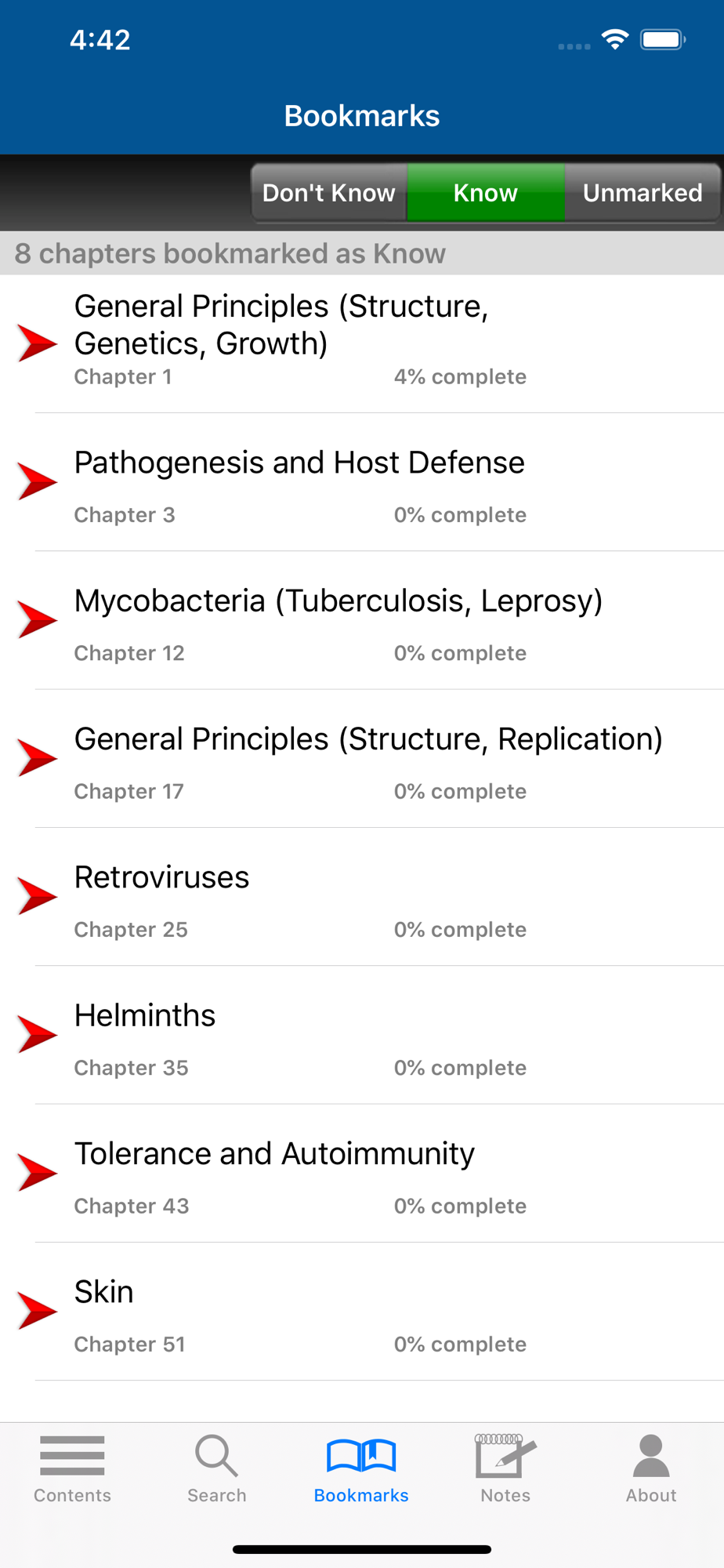Open the Contents tab icon

pos(72,1455)
